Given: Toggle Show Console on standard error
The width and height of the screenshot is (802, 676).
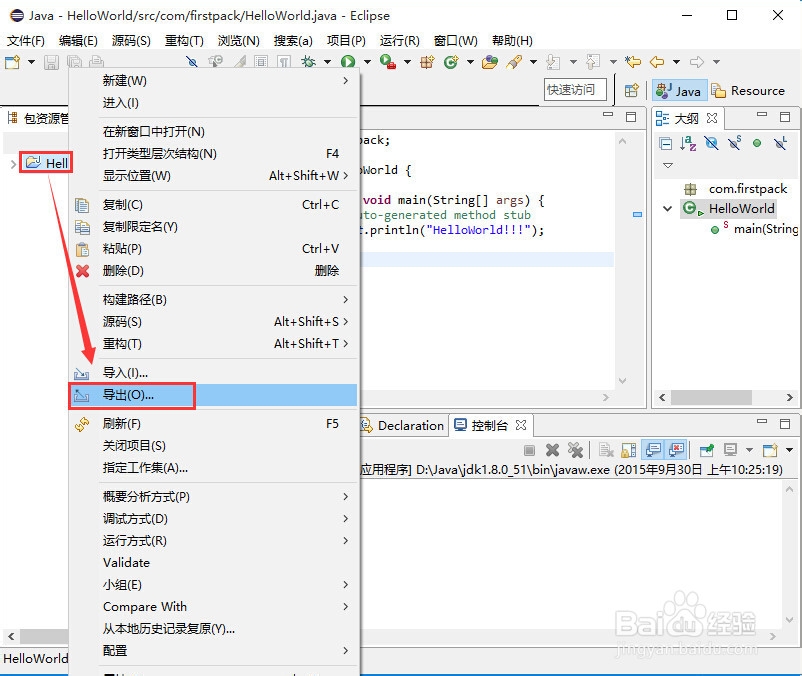Looking at the screenshot, I should (676, 450).
